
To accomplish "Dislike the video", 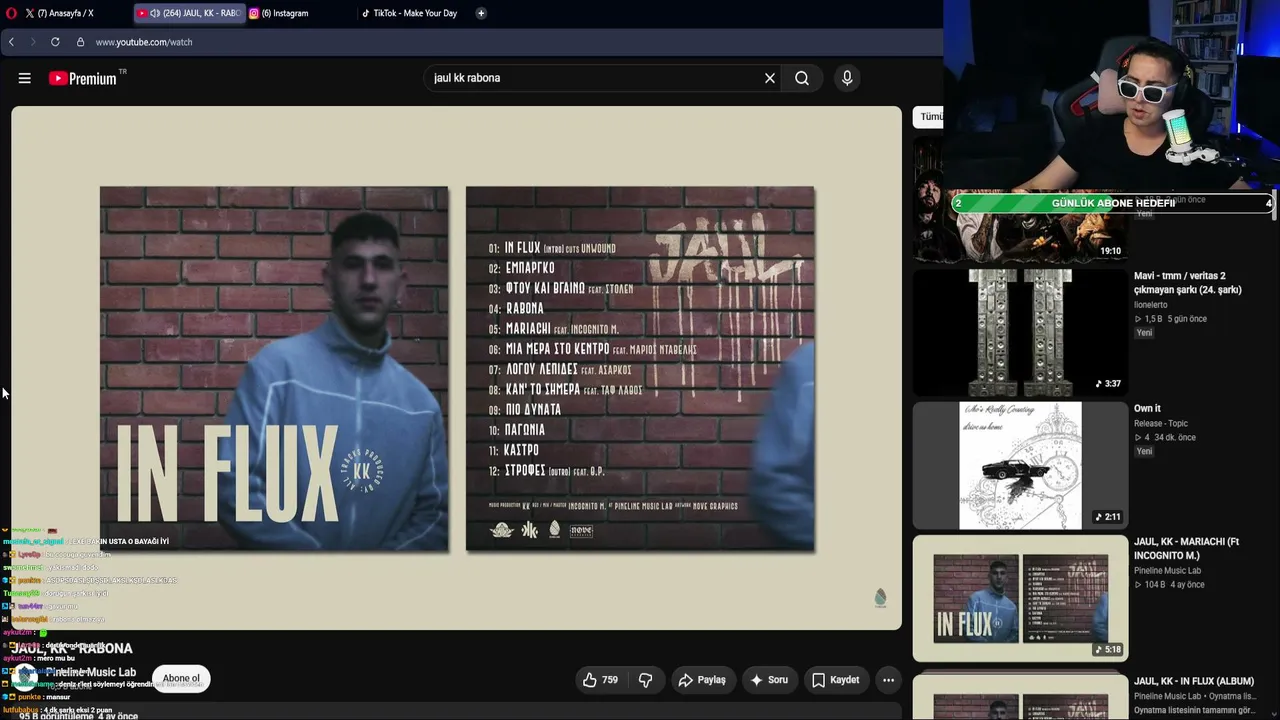I will [646, 680].
